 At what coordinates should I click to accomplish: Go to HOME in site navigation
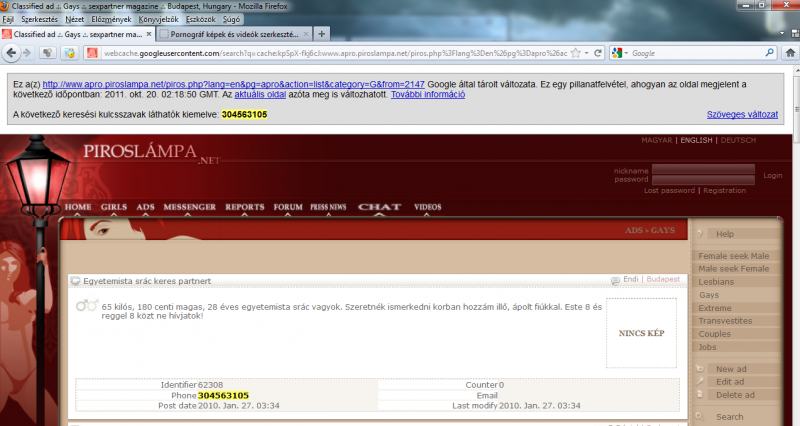(78, 207)
